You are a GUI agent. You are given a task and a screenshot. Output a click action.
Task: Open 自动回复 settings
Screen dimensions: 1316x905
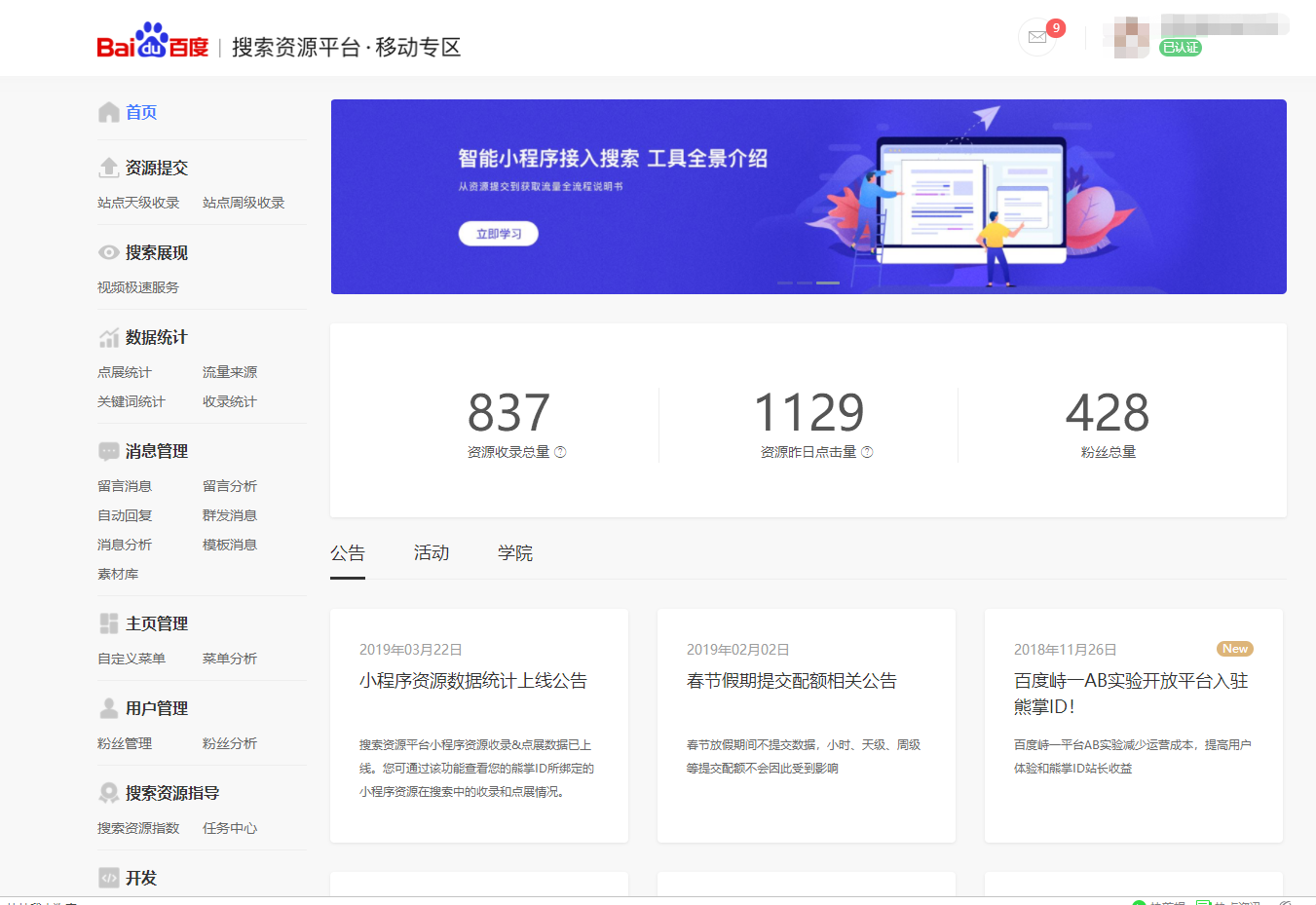pos(125,515)
